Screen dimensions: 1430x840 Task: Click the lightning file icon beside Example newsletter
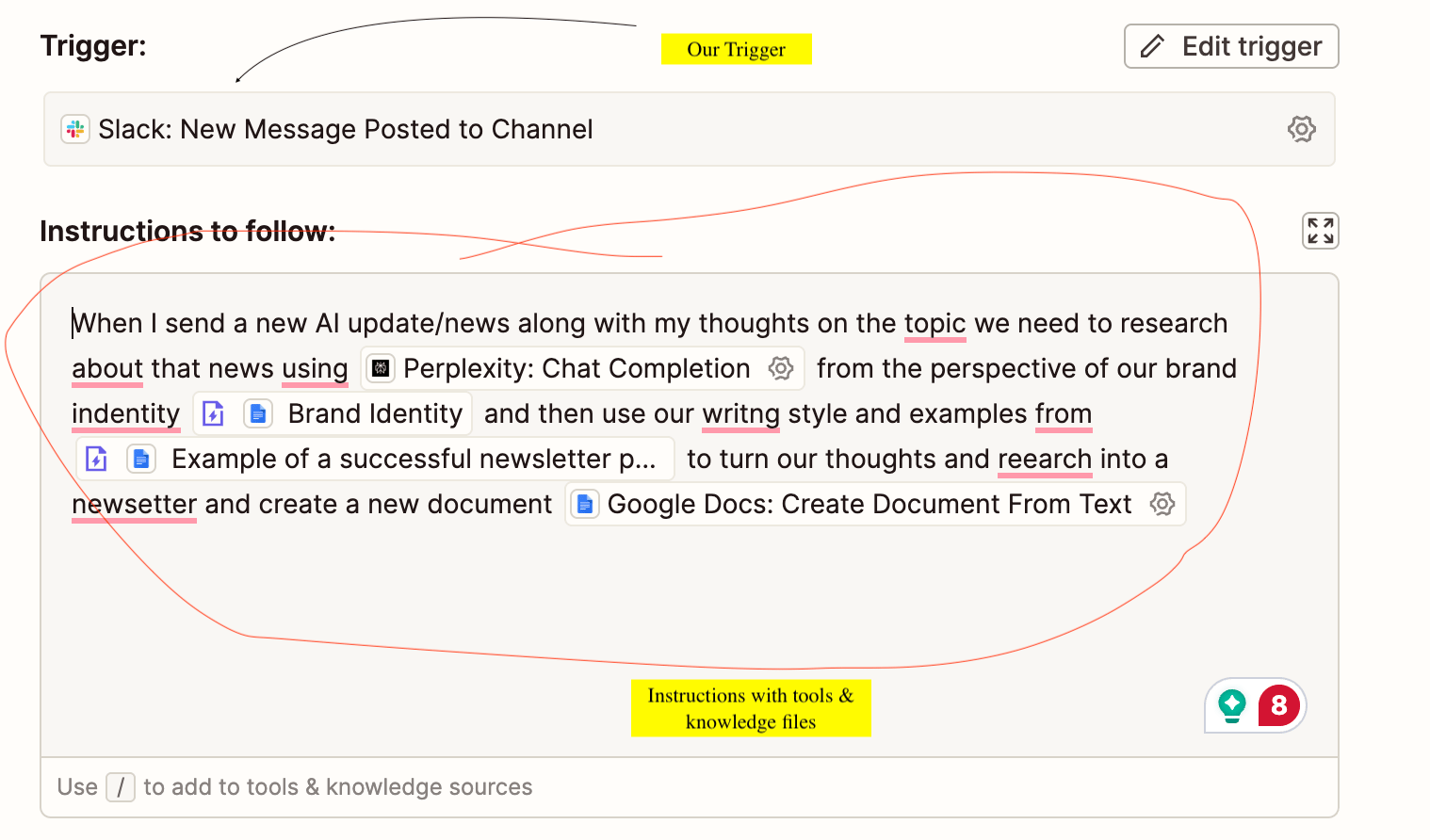coord(97,459)
